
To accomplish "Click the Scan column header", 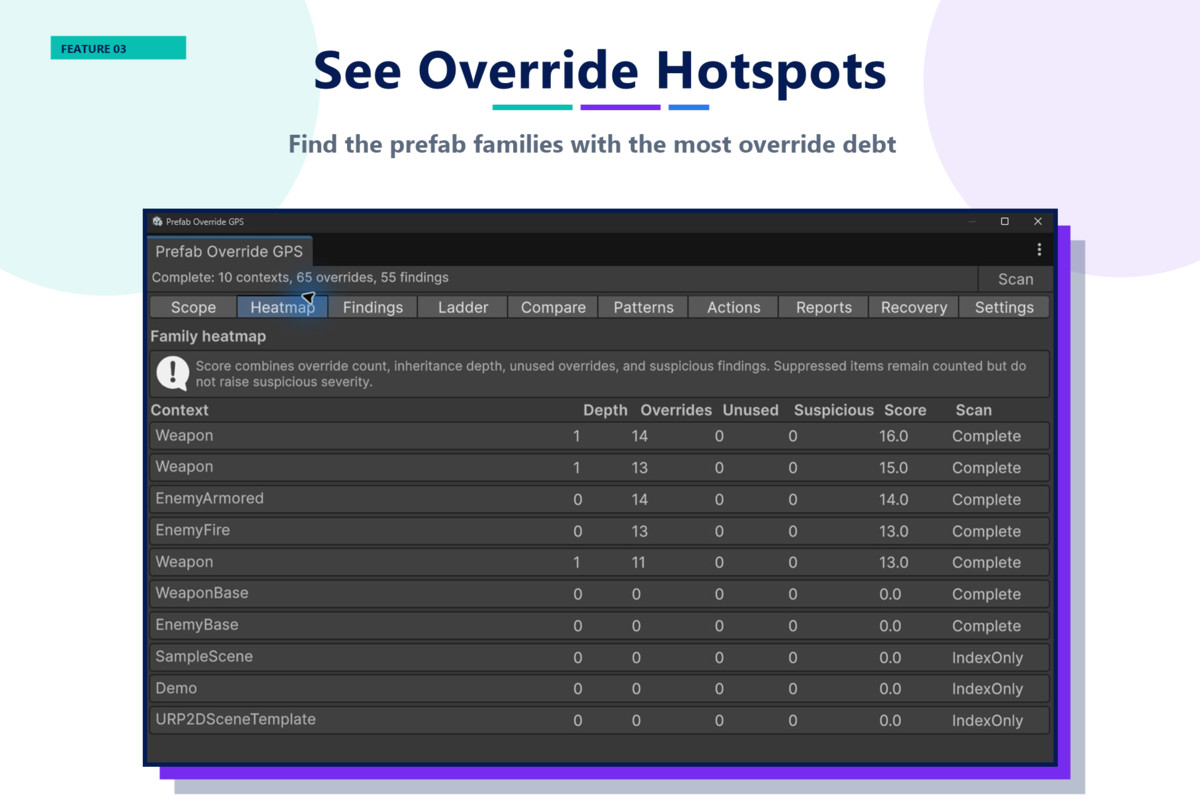I will pos(973,410).
